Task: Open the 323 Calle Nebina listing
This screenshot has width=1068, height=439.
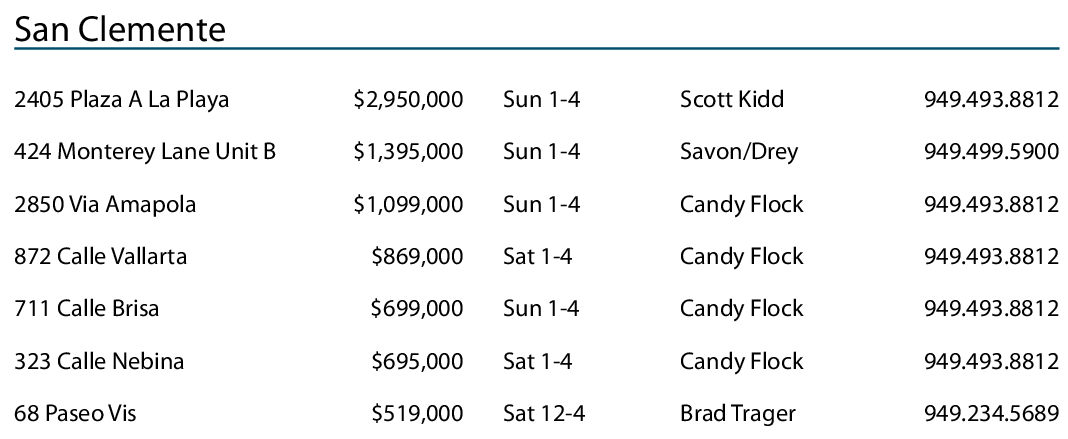Action: click(99, 361)
